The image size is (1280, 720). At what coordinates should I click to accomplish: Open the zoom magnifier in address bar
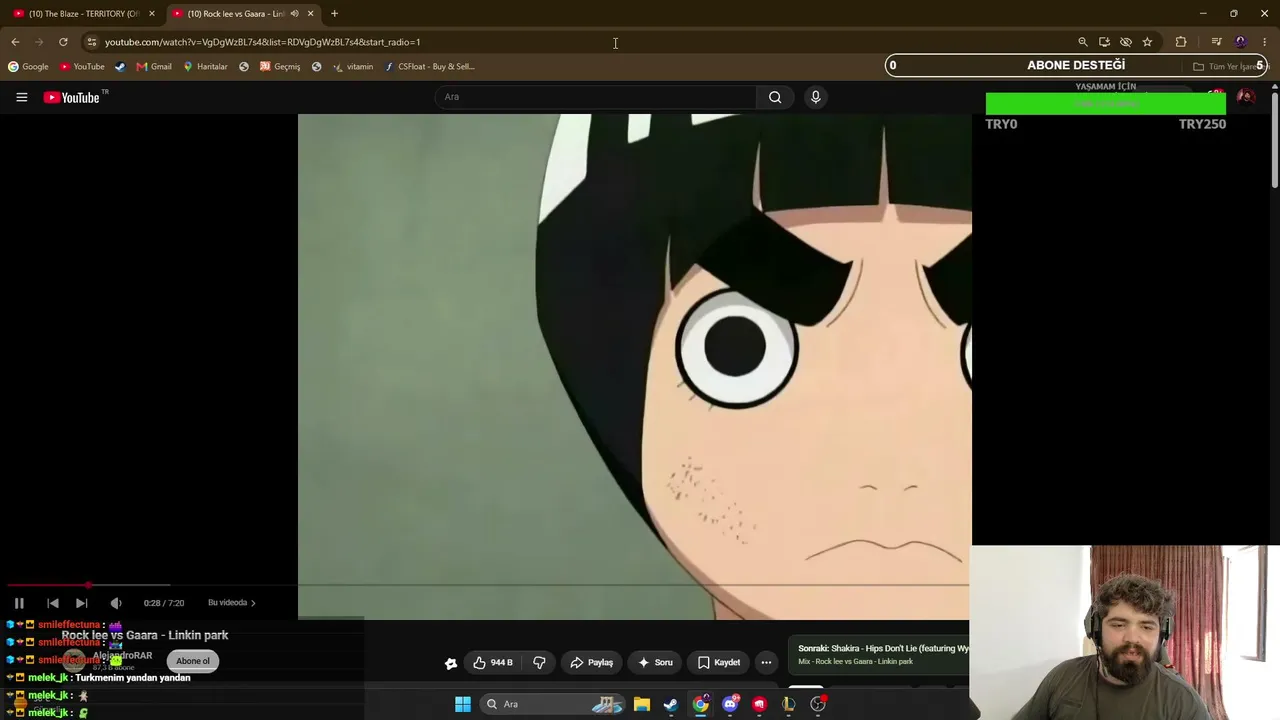[1082, 42]
